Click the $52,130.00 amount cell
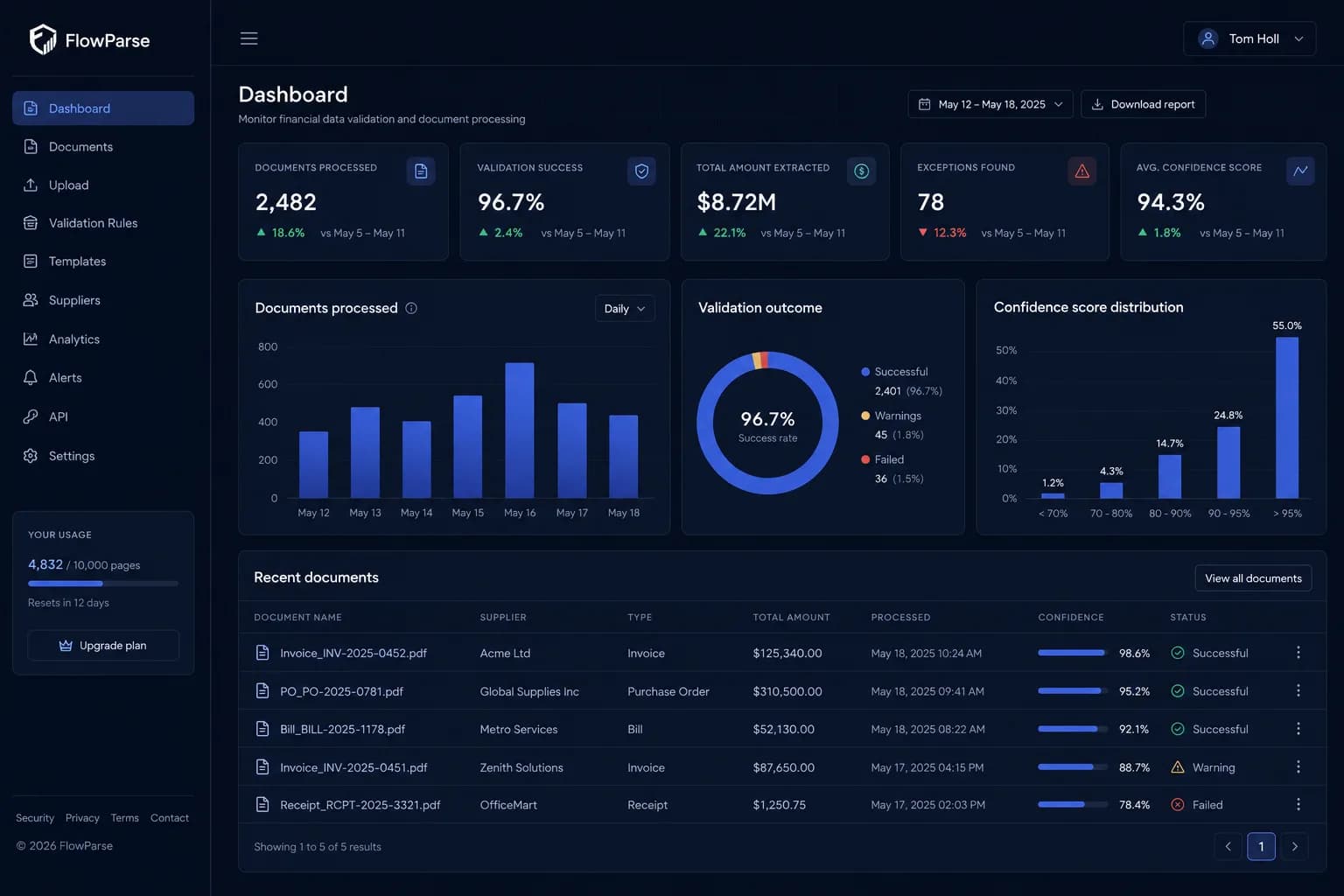This screenshot has height=896, width=1344. coord(783,729)
